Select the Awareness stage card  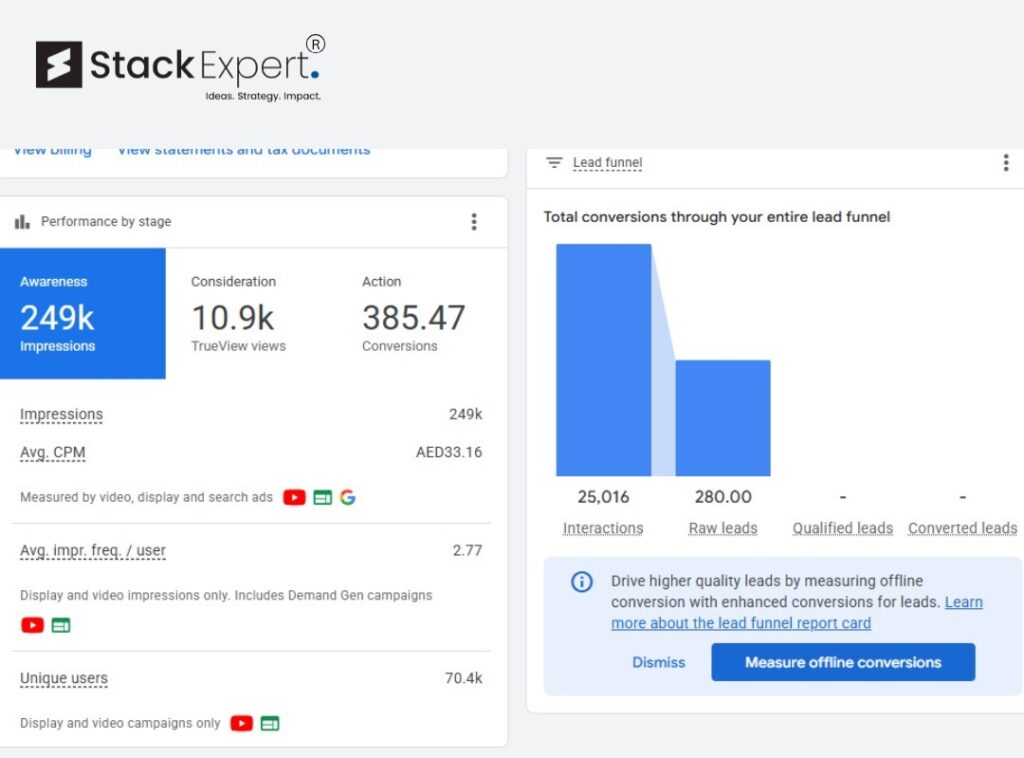pyautogui.click(x=83, y=314)
